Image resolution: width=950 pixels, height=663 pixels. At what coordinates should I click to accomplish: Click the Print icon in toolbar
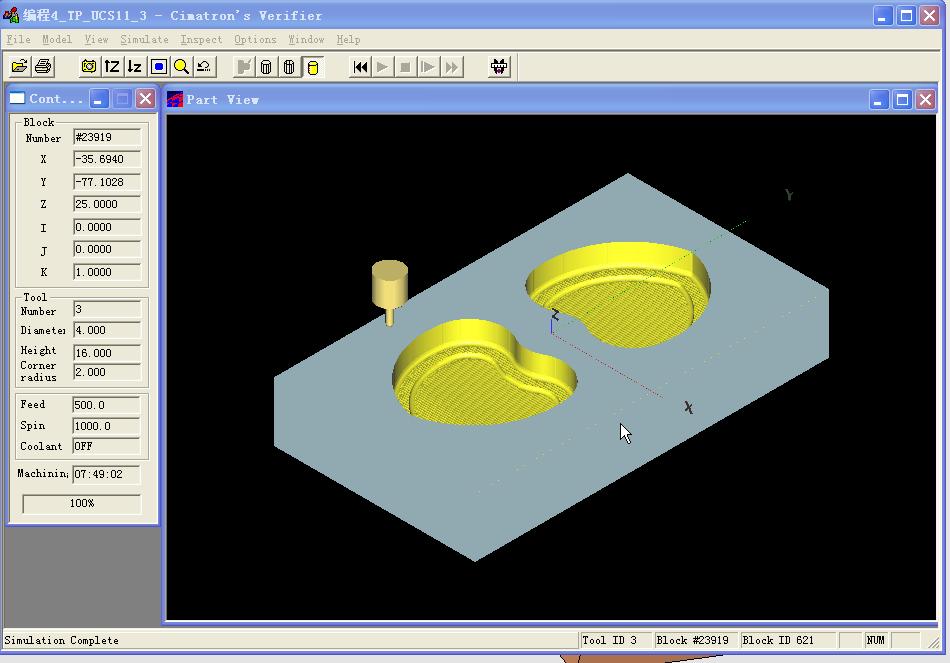pos(43,67)
